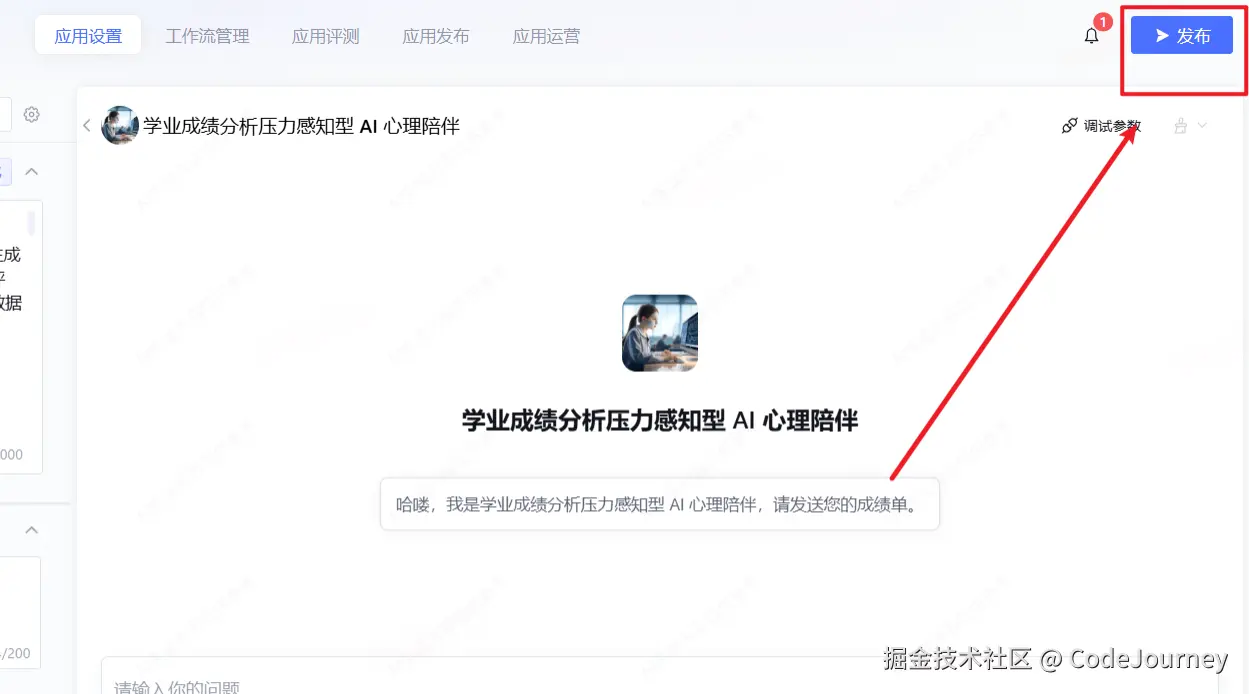
Task: Select the 应用发布 tab
Action: 435,35
